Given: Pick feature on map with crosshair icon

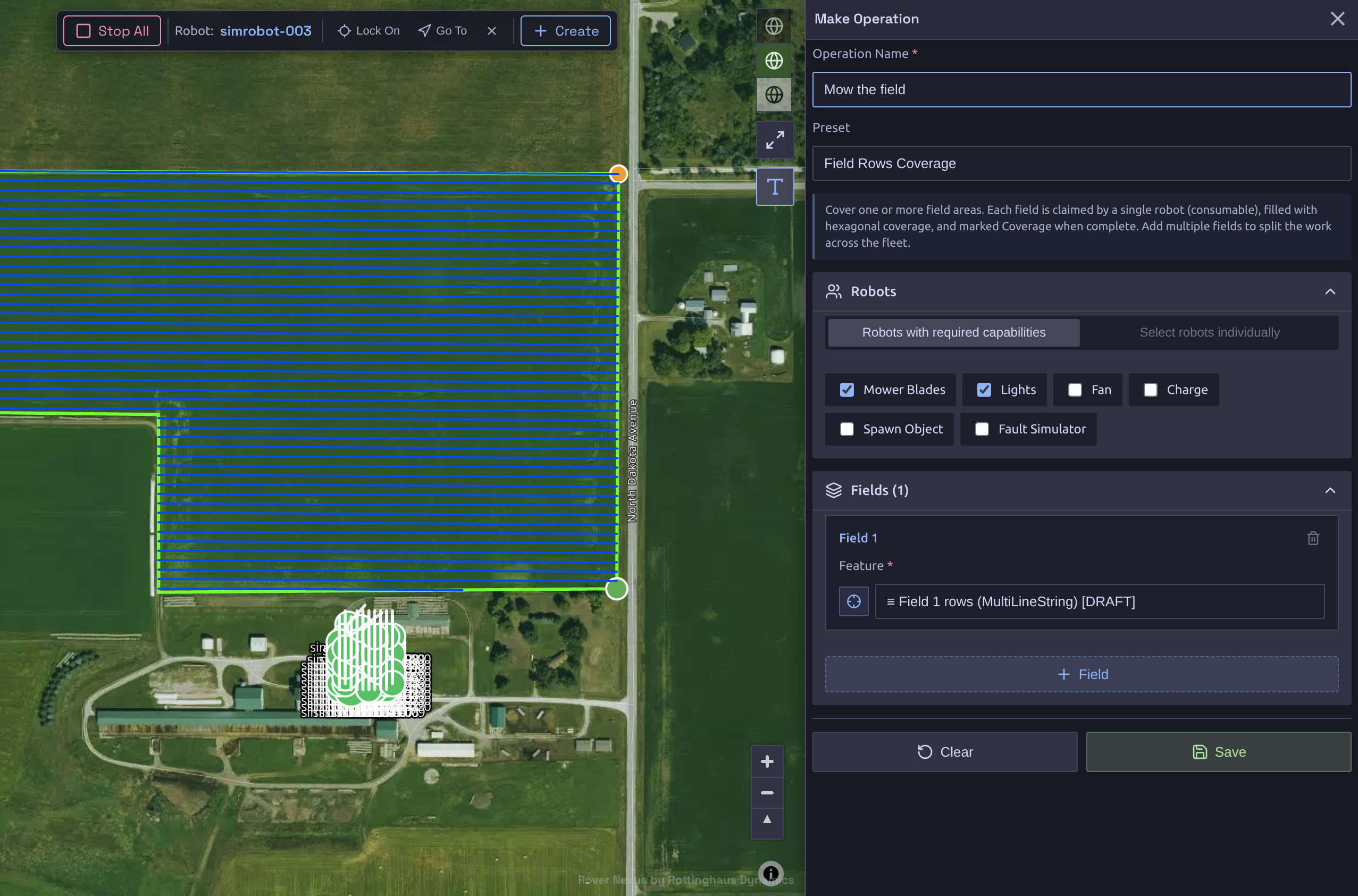Looking at the screenshot, I should pyautogui.click(x=853, y=602).
